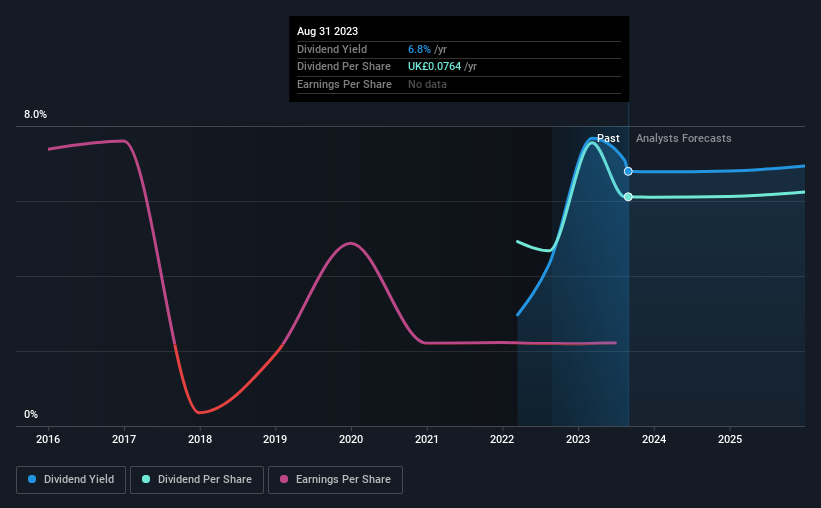Screen dimensions: 821x508
Task: Click the tooltip Dividend Per Share row label
Action: (344, 67)
